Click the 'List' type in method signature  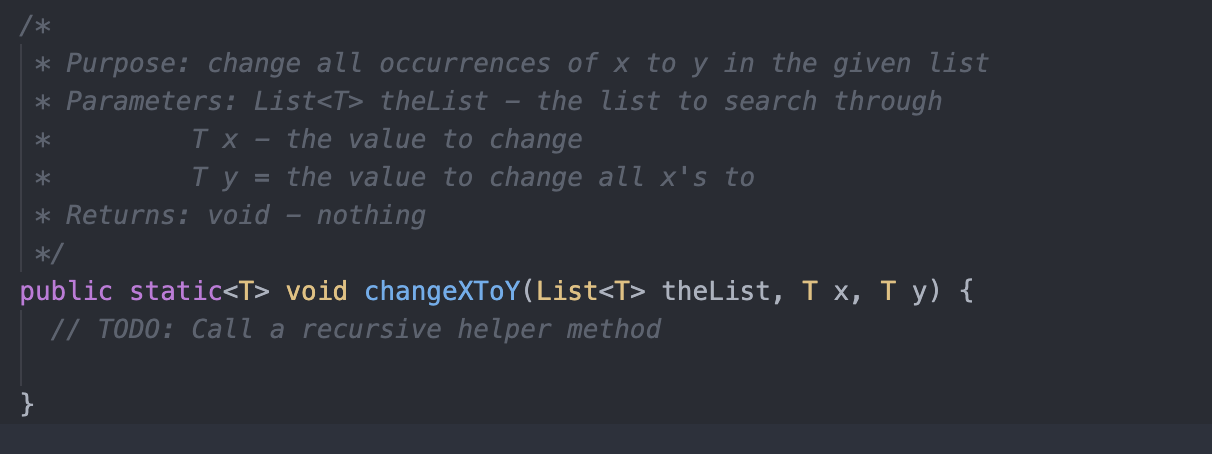coord(567,291)
